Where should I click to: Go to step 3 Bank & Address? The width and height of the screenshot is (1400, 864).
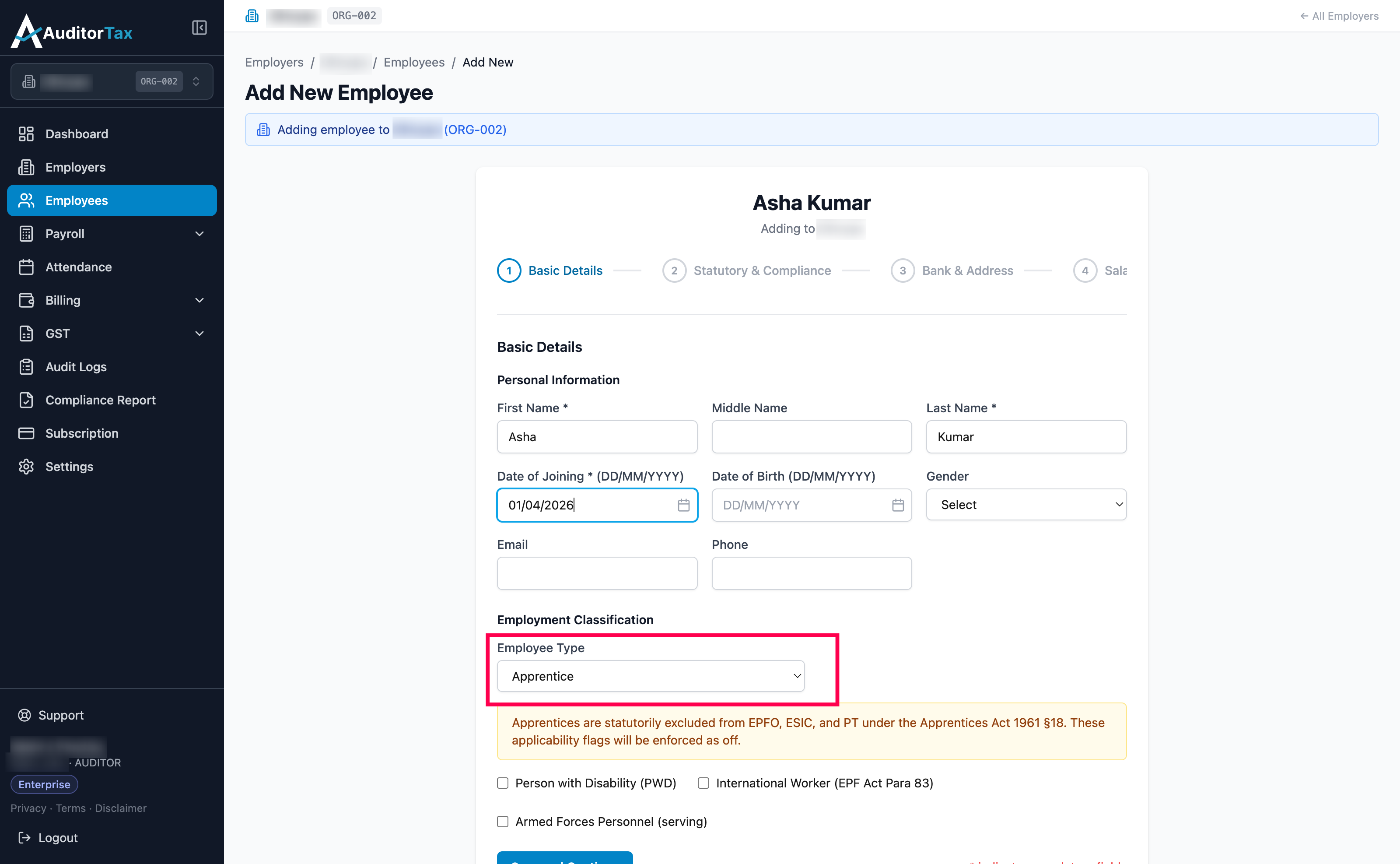pyautogui.click(x=952, y=270)
